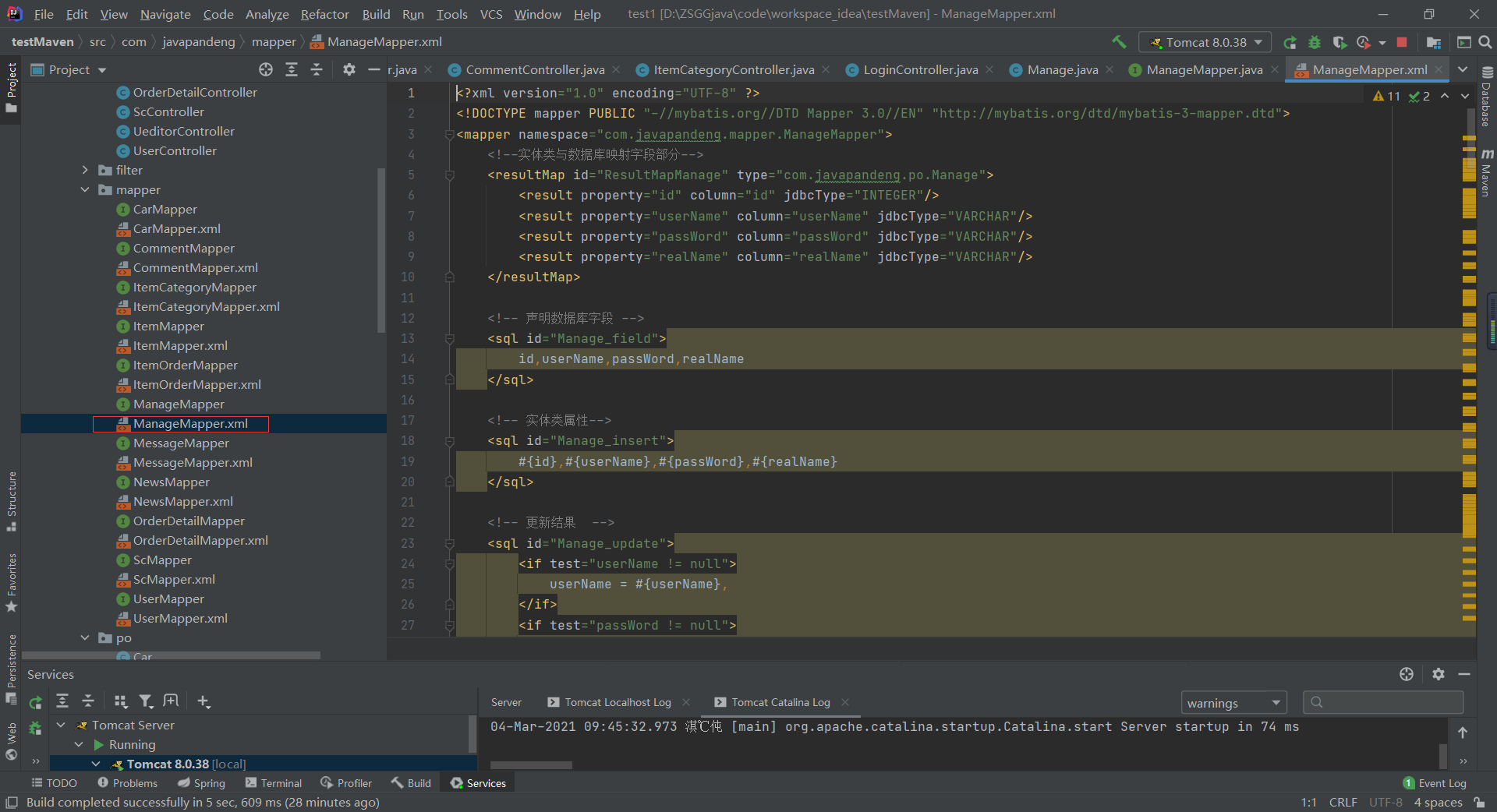
Task: Open the Tomcat 8.0.38 run configuration dropdown
Action: pyautogui.click(x=1205, y=42)
